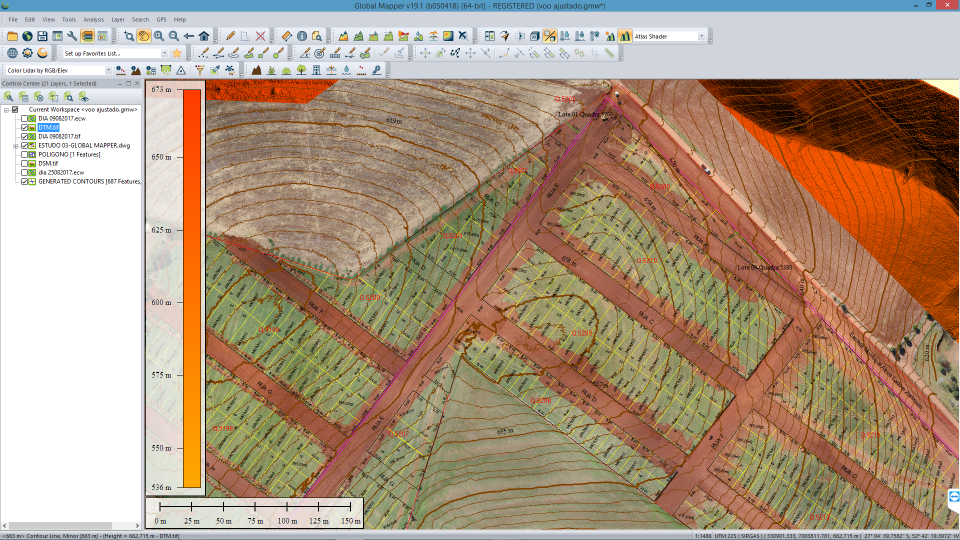Click the zoom in magnifier
The image size is (960, 540).
[x=159, y=36]
